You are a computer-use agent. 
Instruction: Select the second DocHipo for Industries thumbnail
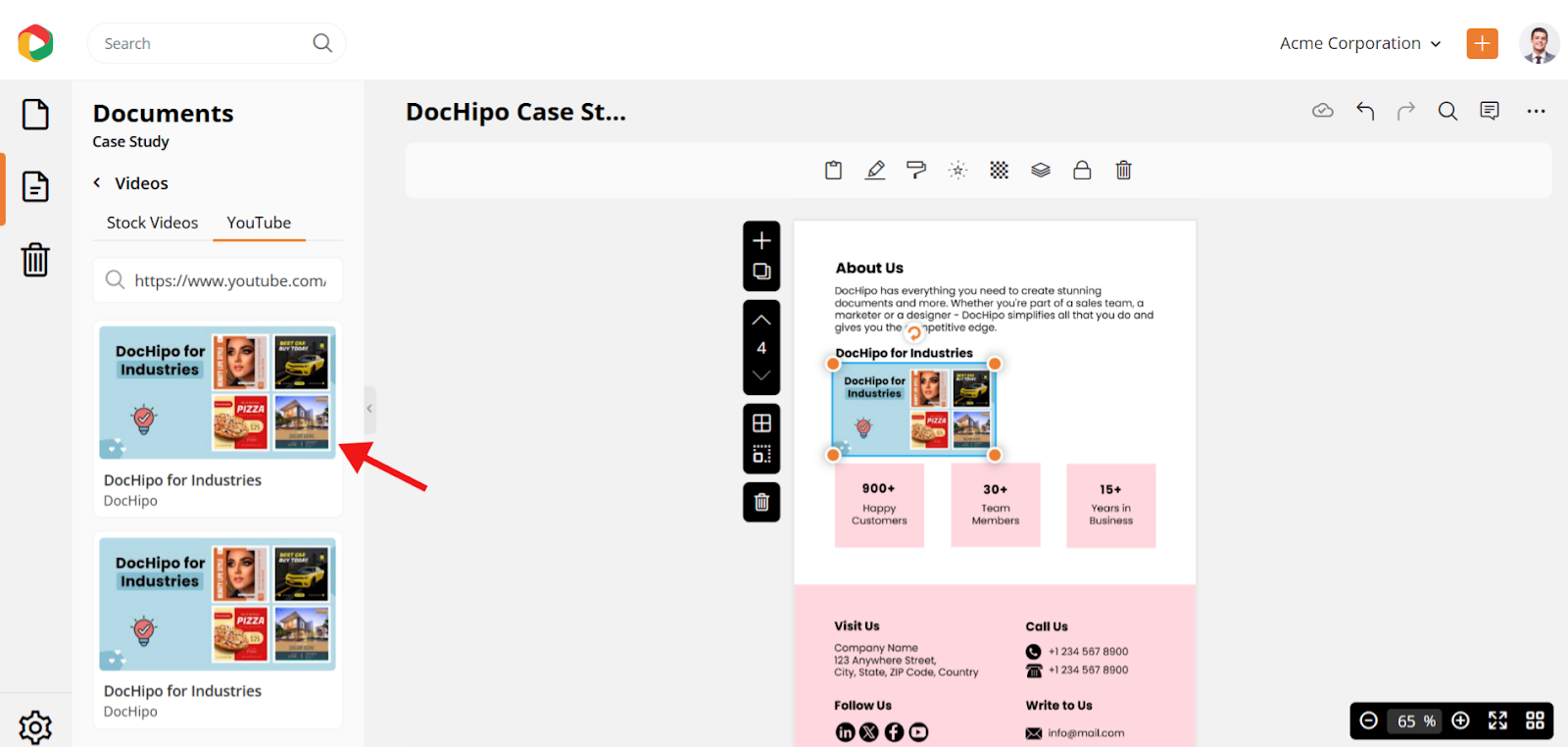(218, 604)
